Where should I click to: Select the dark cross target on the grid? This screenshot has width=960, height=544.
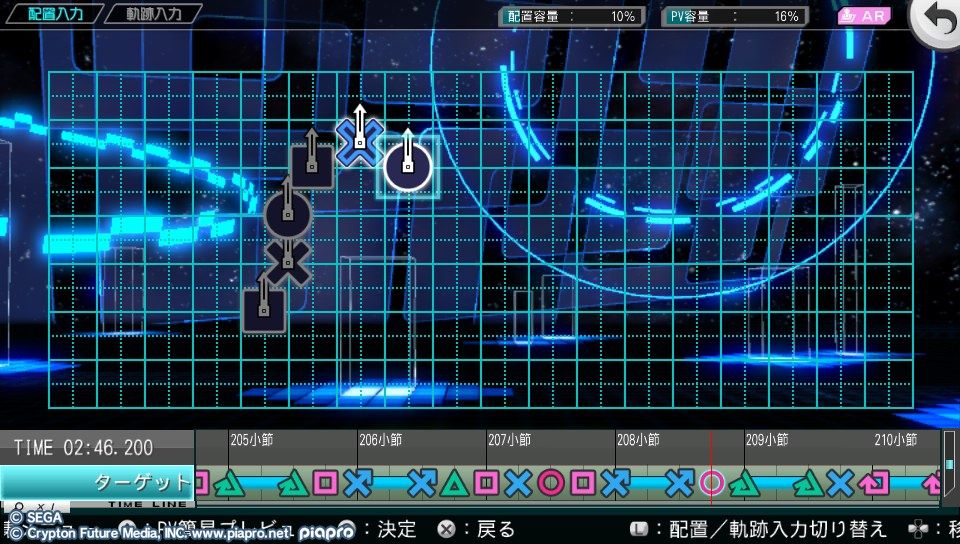pos(288,262)
